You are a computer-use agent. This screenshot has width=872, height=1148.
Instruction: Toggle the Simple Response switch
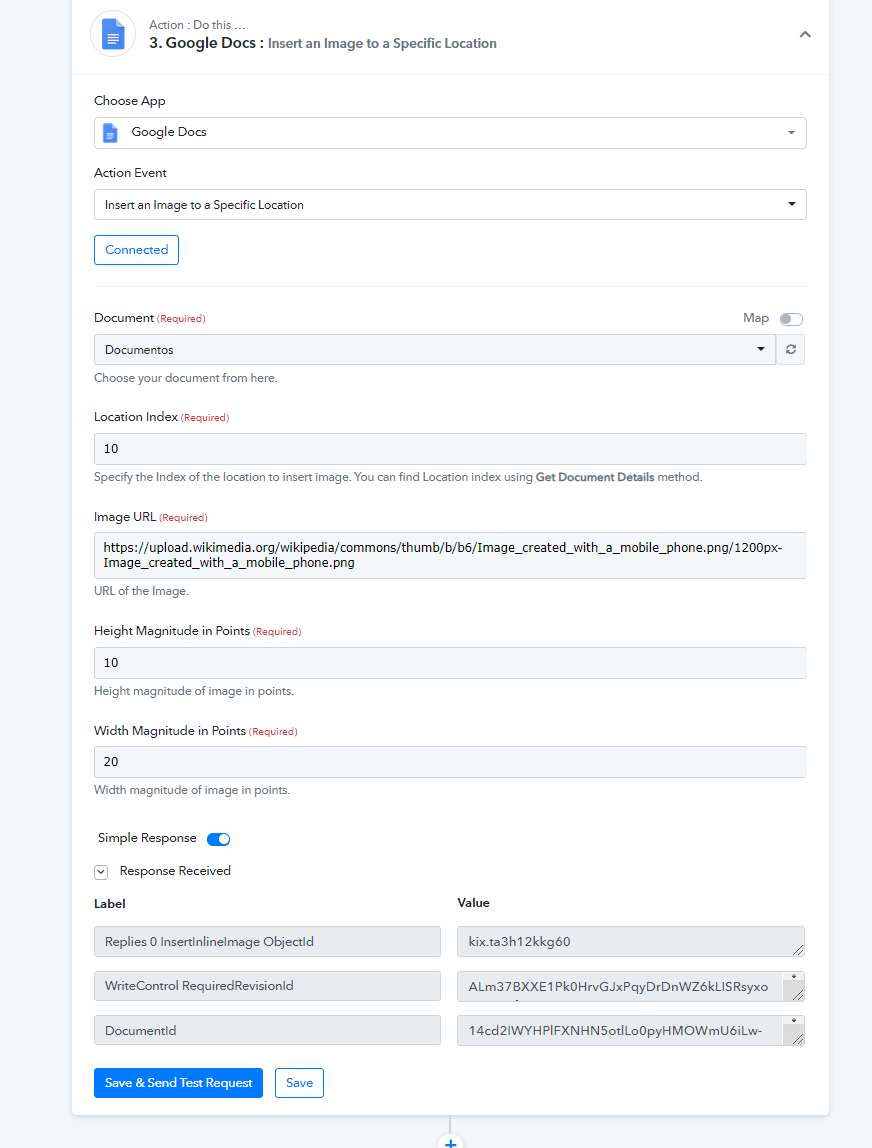pos(218,839)
